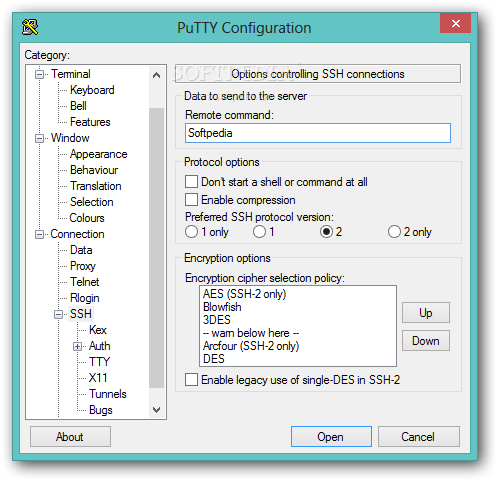The image size is (498, 481).
Task: Select the Terminal category label
Action: click(x=71, y=74)
